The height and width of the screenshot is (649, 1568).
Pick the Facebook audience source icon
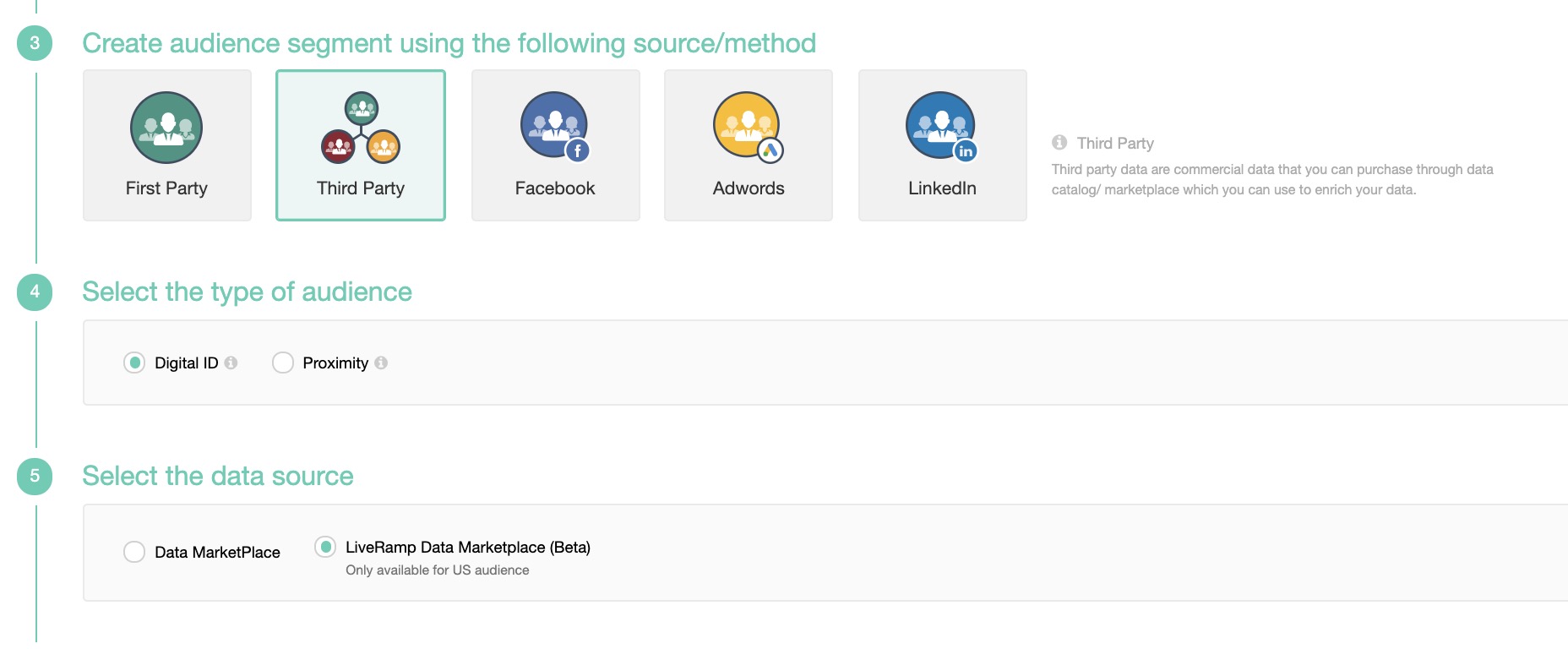554,127
